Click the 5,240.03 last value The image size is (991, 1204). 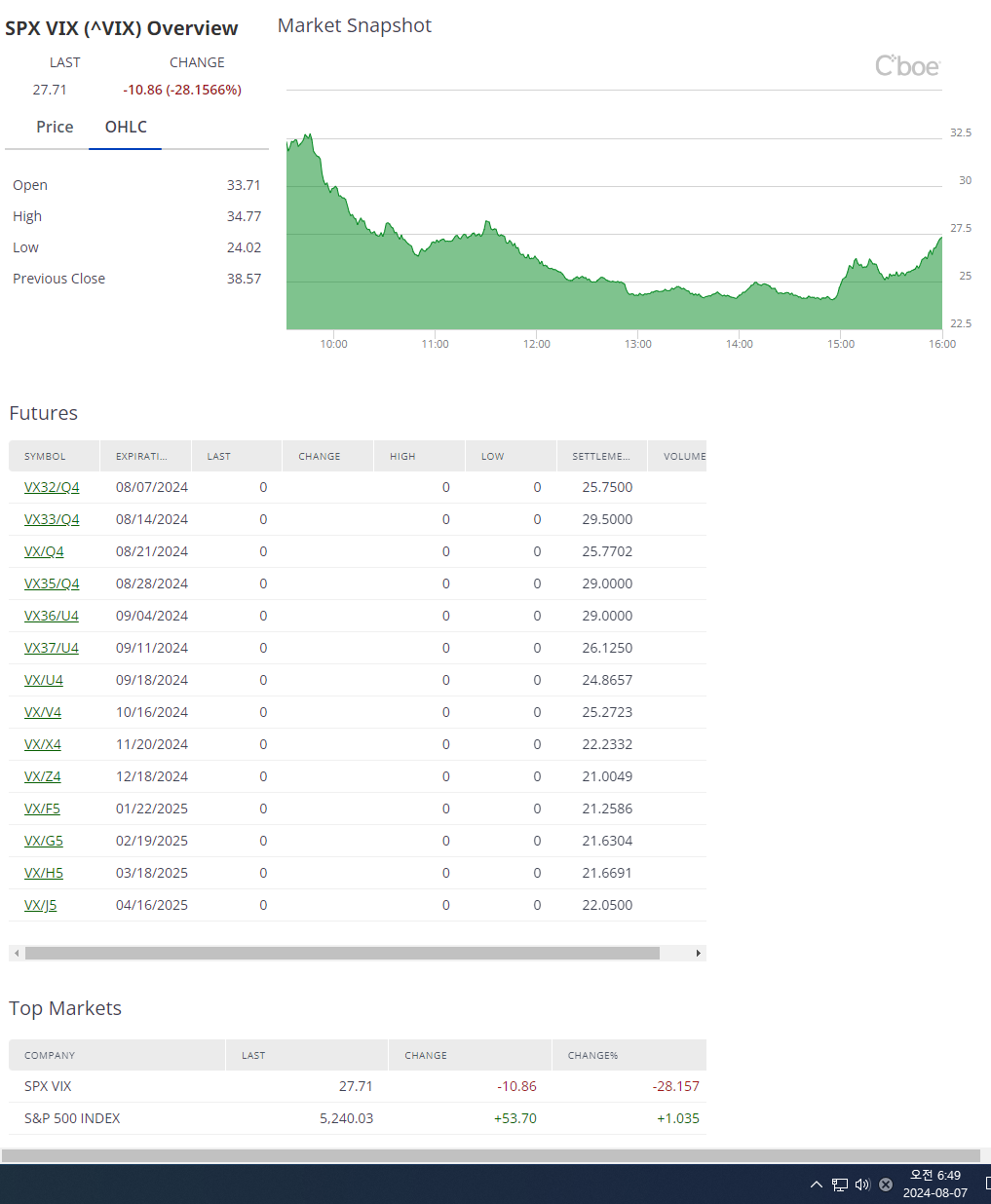tap(346, 1118)
